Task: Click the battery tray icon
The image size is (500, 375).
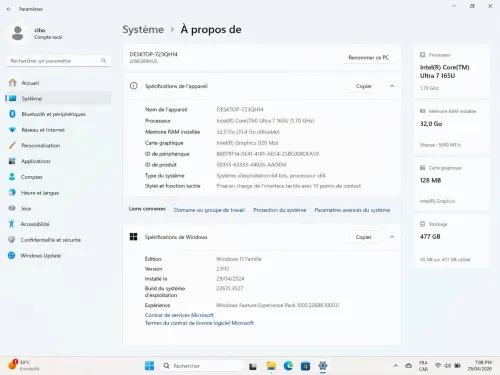Action: [458, 366]
